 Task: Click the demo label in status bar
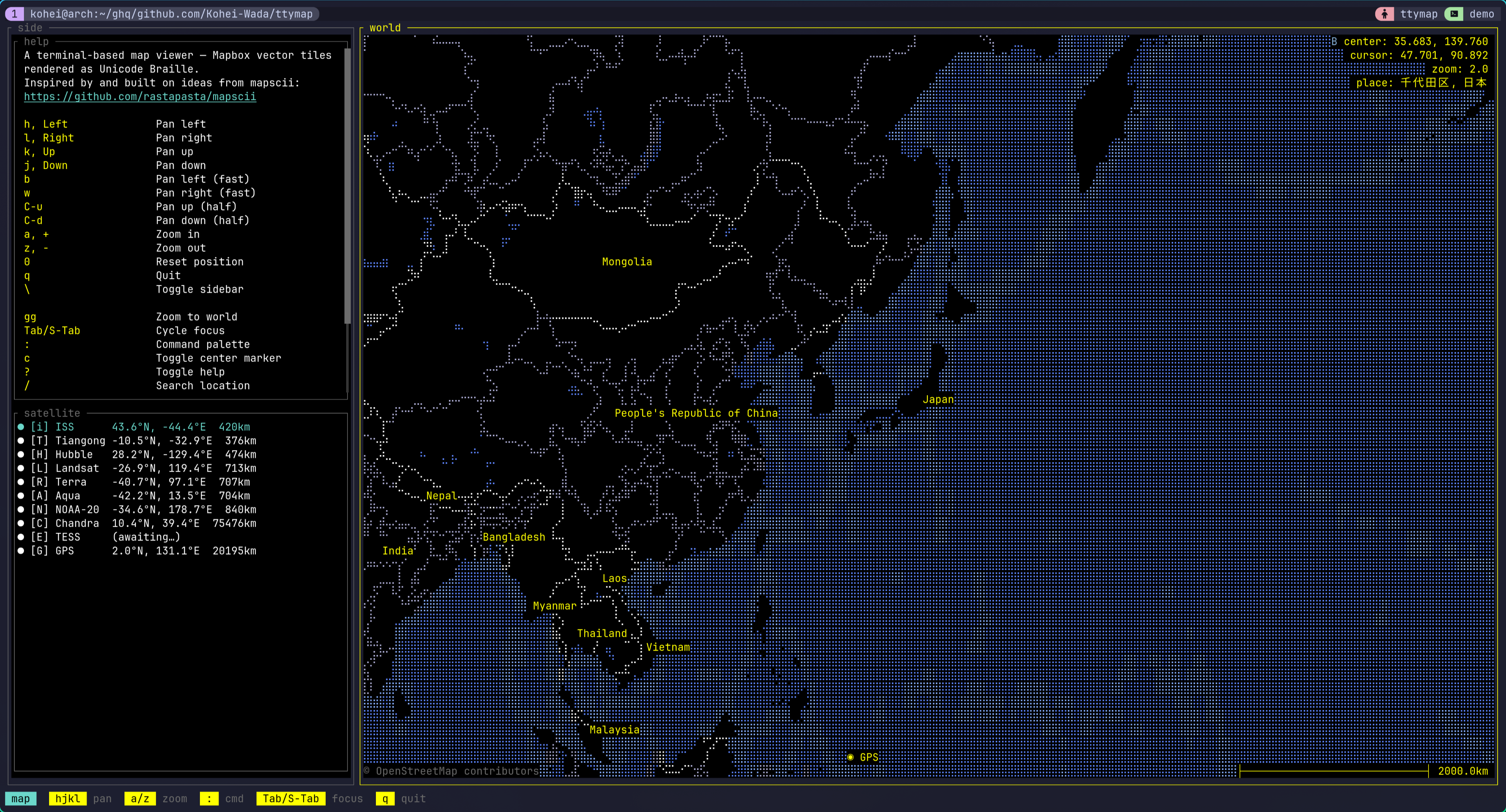1481,14
